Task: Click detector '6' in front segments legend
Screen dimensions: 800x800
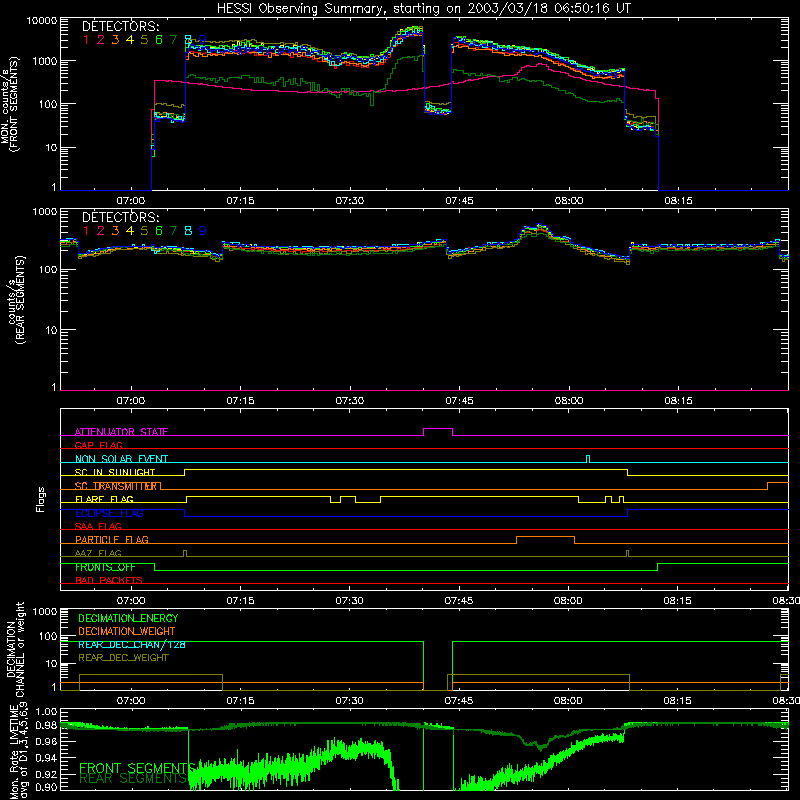Action: [159, 39]
